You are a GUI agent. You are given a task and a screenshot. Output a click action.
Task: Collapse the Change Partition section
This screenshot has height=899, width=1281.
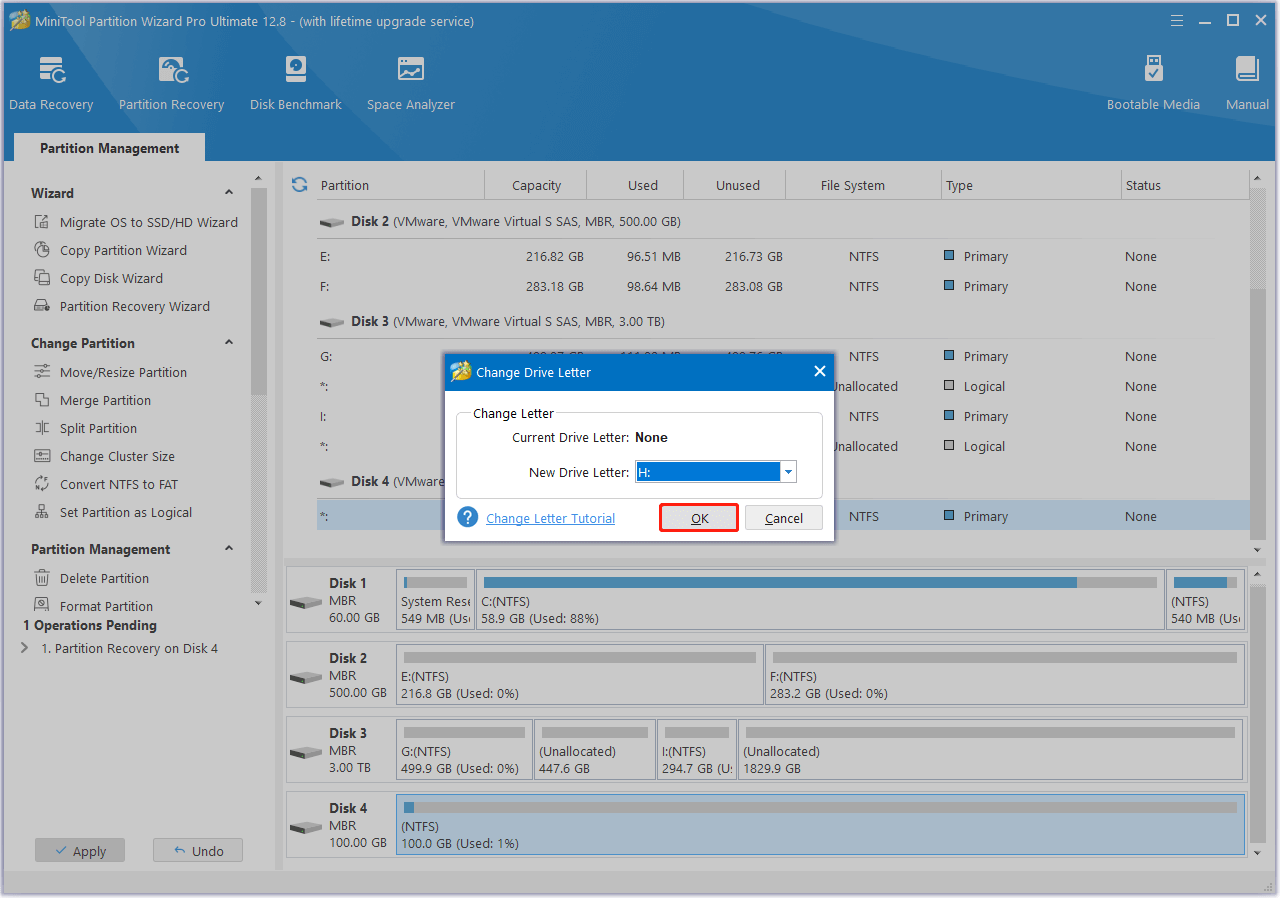229,343
